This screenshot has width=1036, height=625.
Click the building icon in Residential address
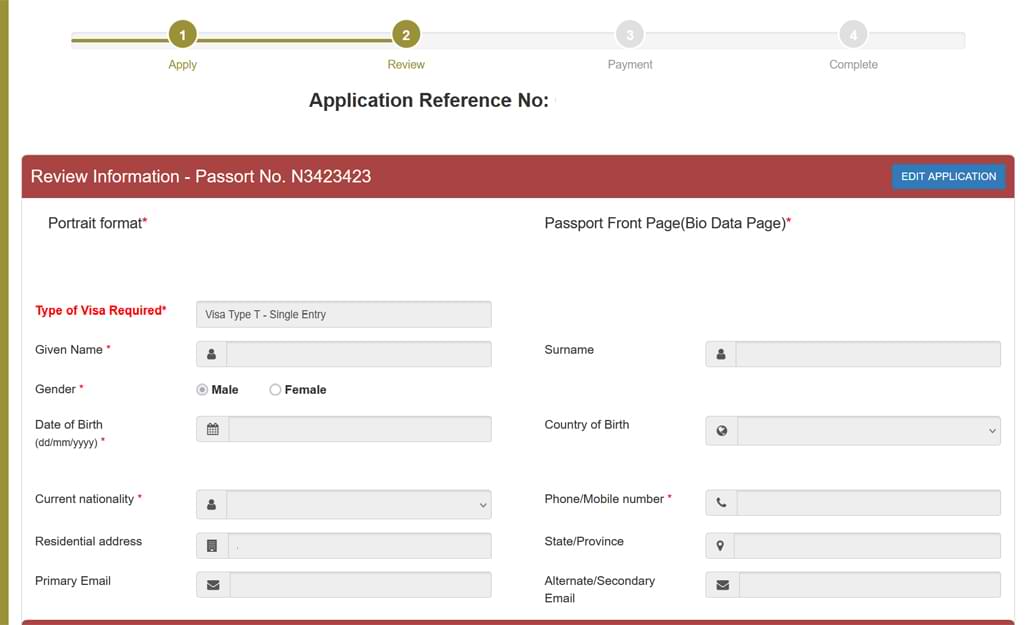click(x=212, y=545)
